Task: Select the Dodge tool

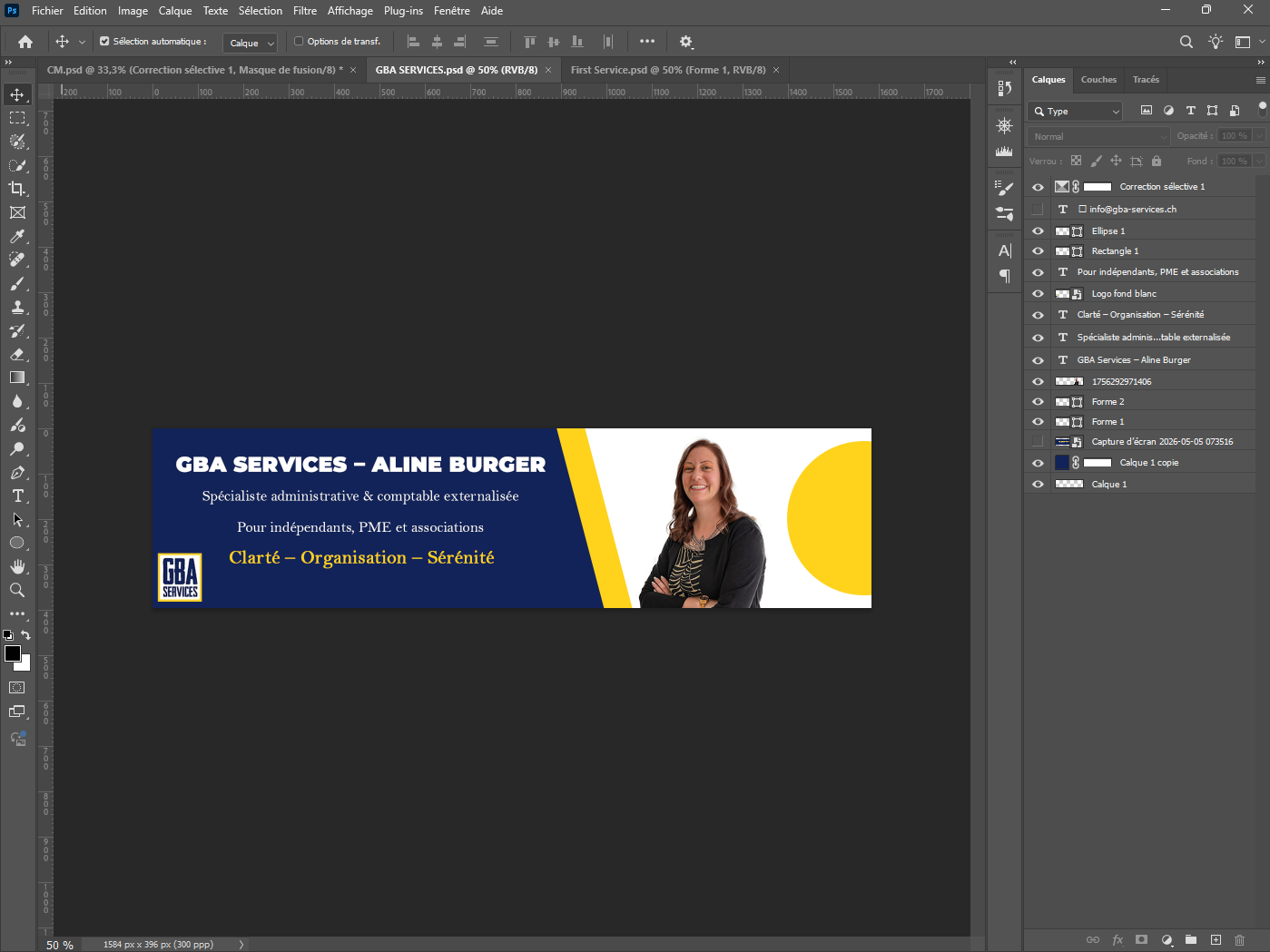Action: tap(17, 448)
